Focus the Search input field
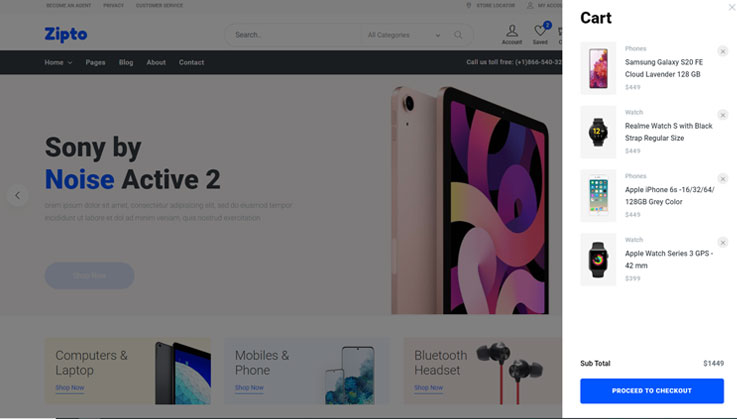The height and width of the screenshot is (419, 737). [x=294, y=35]
